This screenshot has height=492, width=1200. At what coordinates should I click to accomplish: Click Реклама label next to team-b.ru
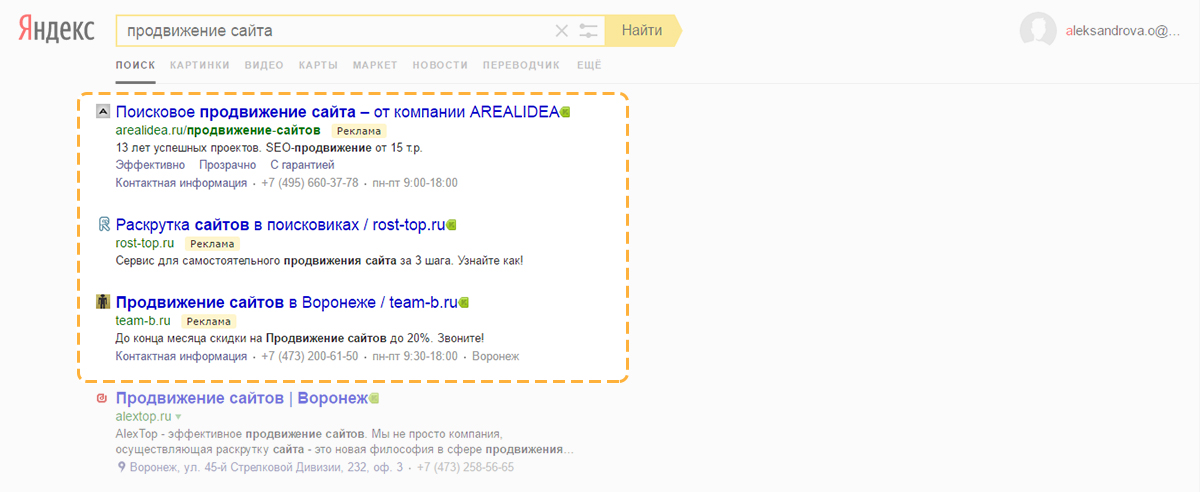coord(209,321)
